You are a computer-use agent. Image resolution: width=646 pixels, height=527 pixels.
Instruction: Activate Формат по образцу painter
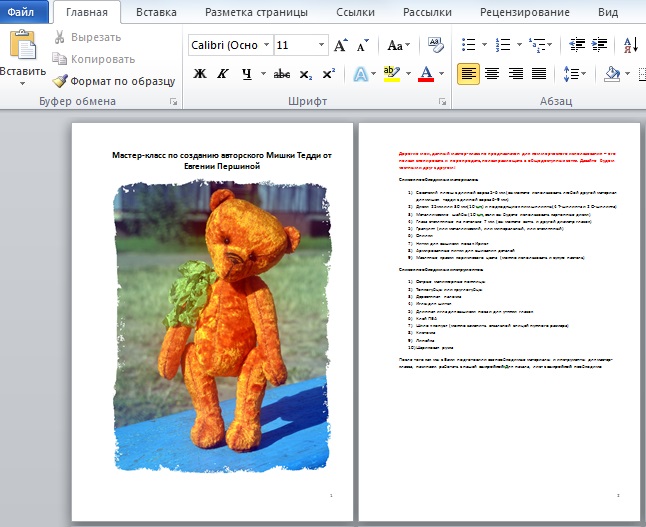(x=114, y=81)
